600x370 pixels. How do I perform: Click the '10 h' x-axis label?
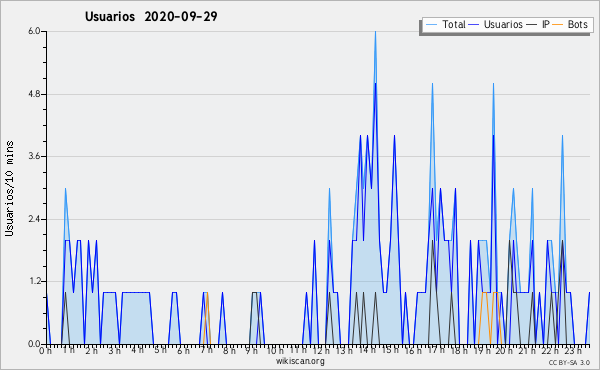(x=275, y=350)
